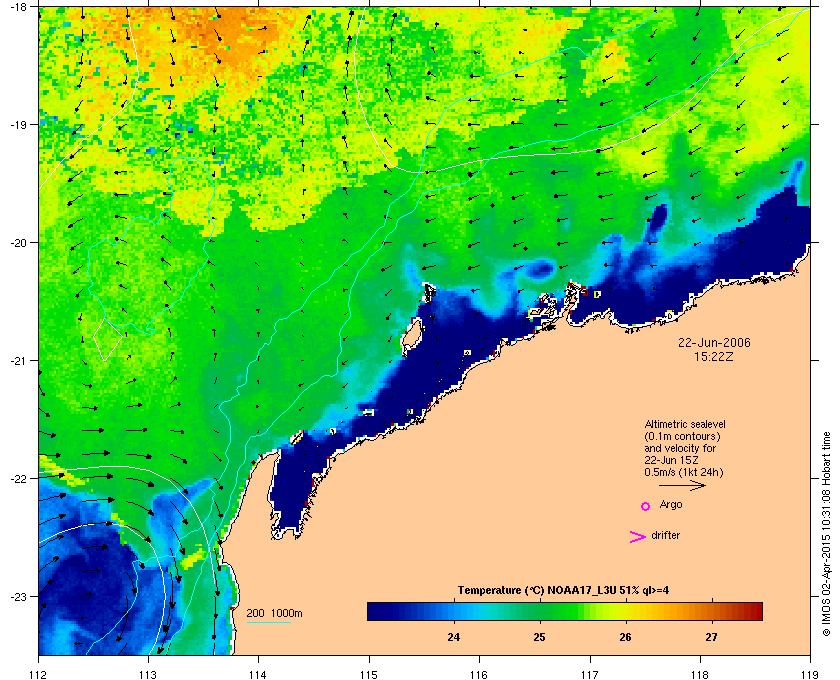
Task: Click the longitude axis label 115
Action: pyautogui.click(x=369, y=675)
